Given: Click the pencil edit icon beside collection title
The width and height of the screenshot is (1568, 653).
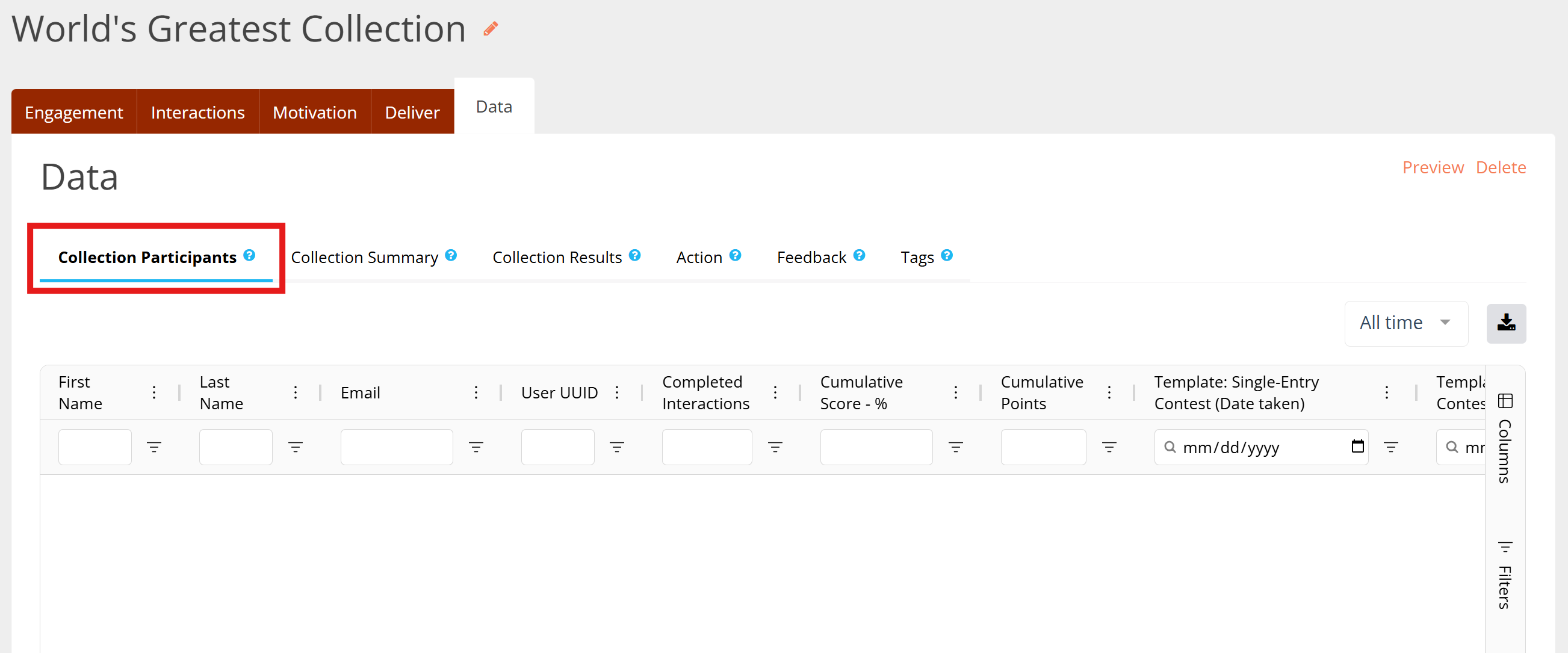Looking at the screenshot, I should click(x=491, y=29).
